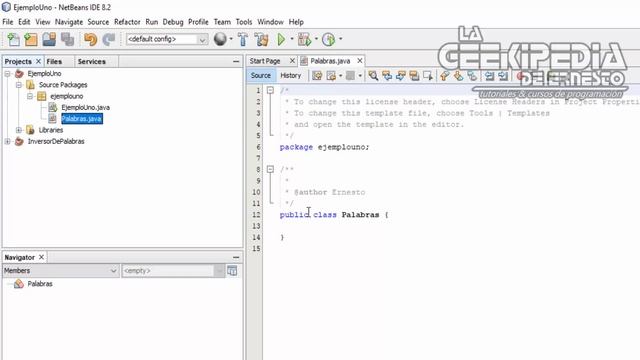Click the Open Project toolbar icon
640x360 pixels.
(x=49, y=39)
